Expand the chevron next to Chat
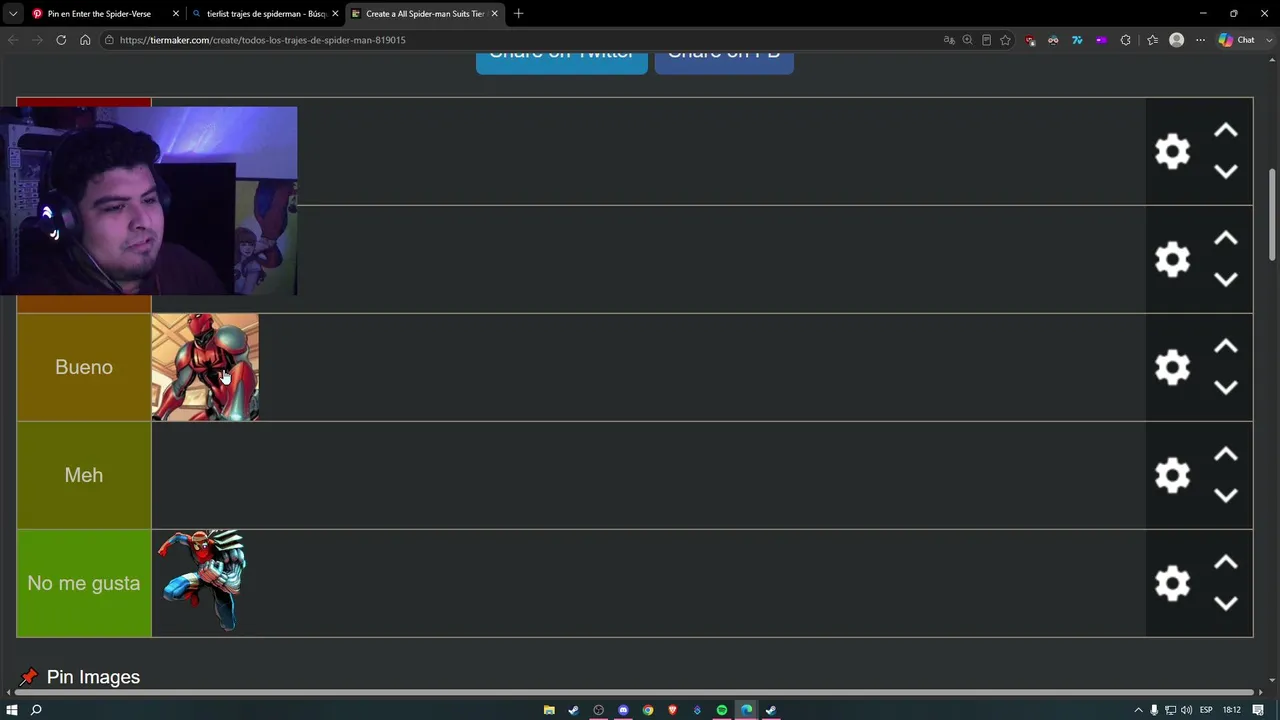This screenshot has width=1280, height=720. point(1267,40)
